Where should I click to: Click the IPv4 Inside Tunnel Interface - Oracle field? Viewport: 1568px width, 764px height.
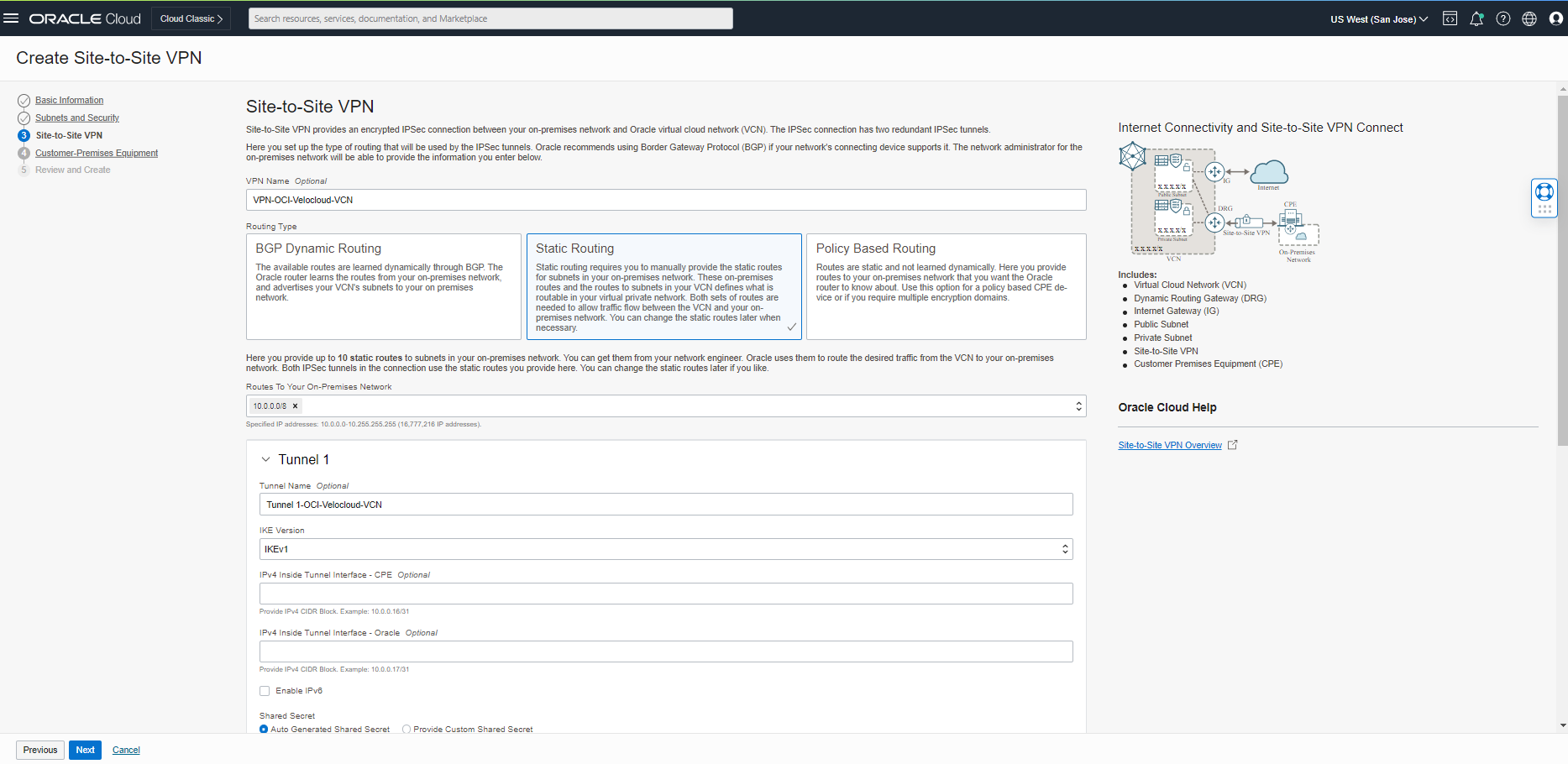pyautogui.click(x=666, y=651)
